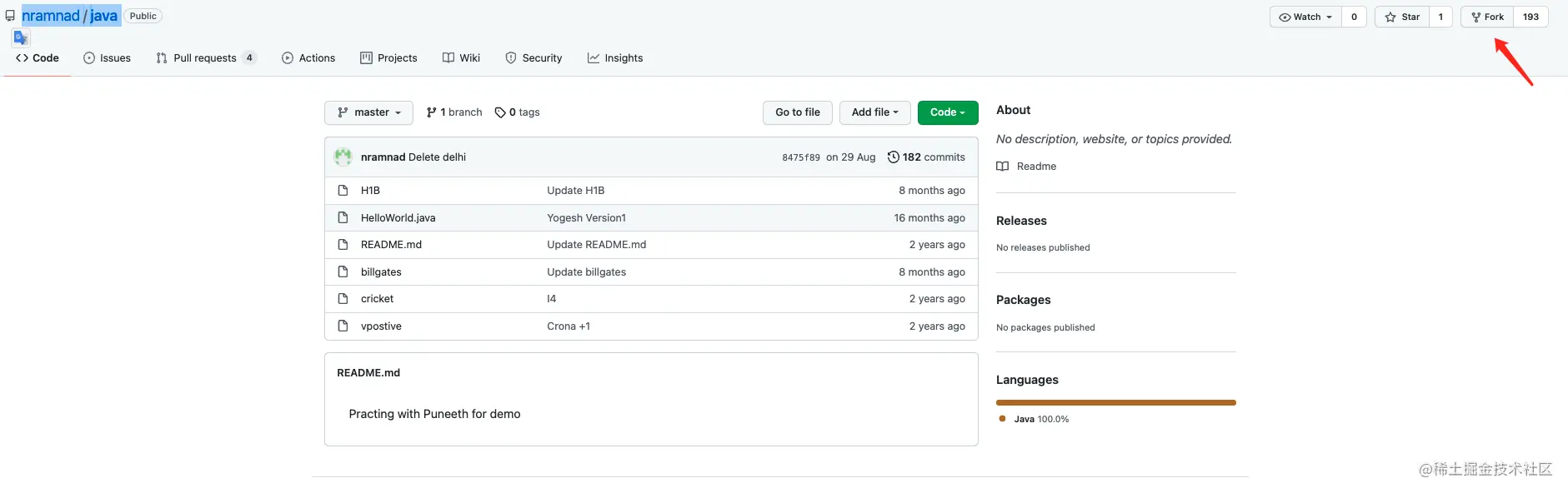Image resolution: width=1568 pixels, height=493 pixels.
Task: Fork this repository
Action: (1487, 17)
